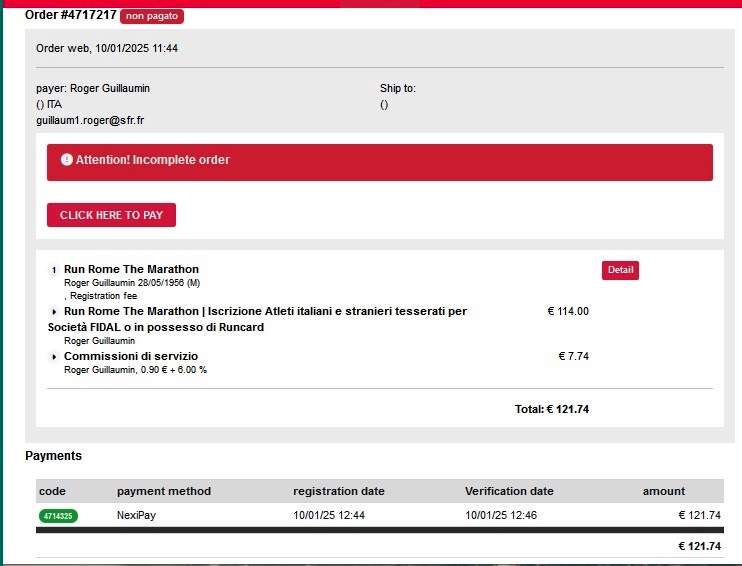The image size is (742, 566).
Task: Select the 'code' column header
Action: [x=52, y=491]
